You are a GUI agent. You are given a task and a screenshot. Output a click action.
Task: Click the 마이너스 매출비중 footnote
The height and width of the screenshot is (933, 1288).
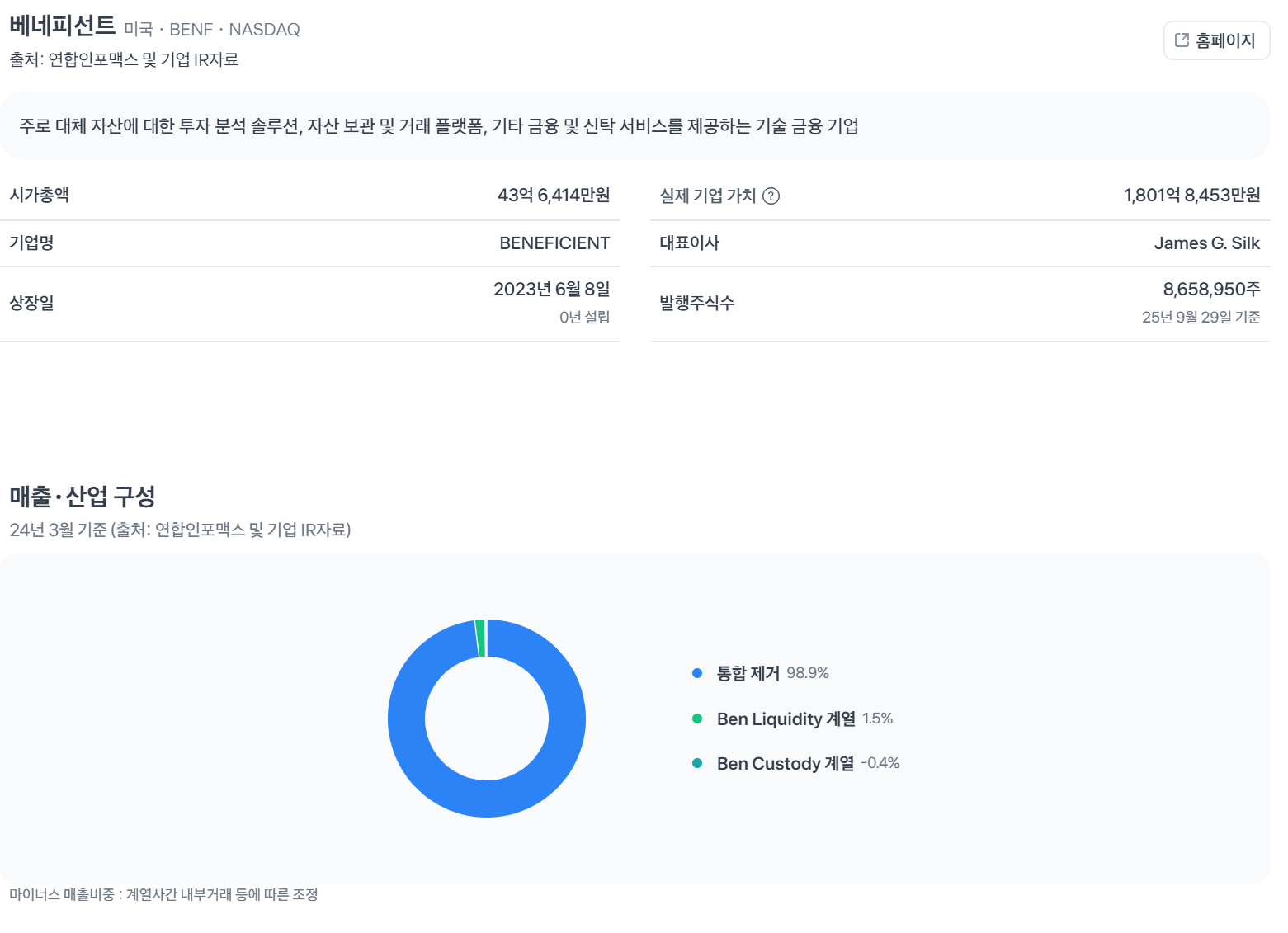point(163,894)
